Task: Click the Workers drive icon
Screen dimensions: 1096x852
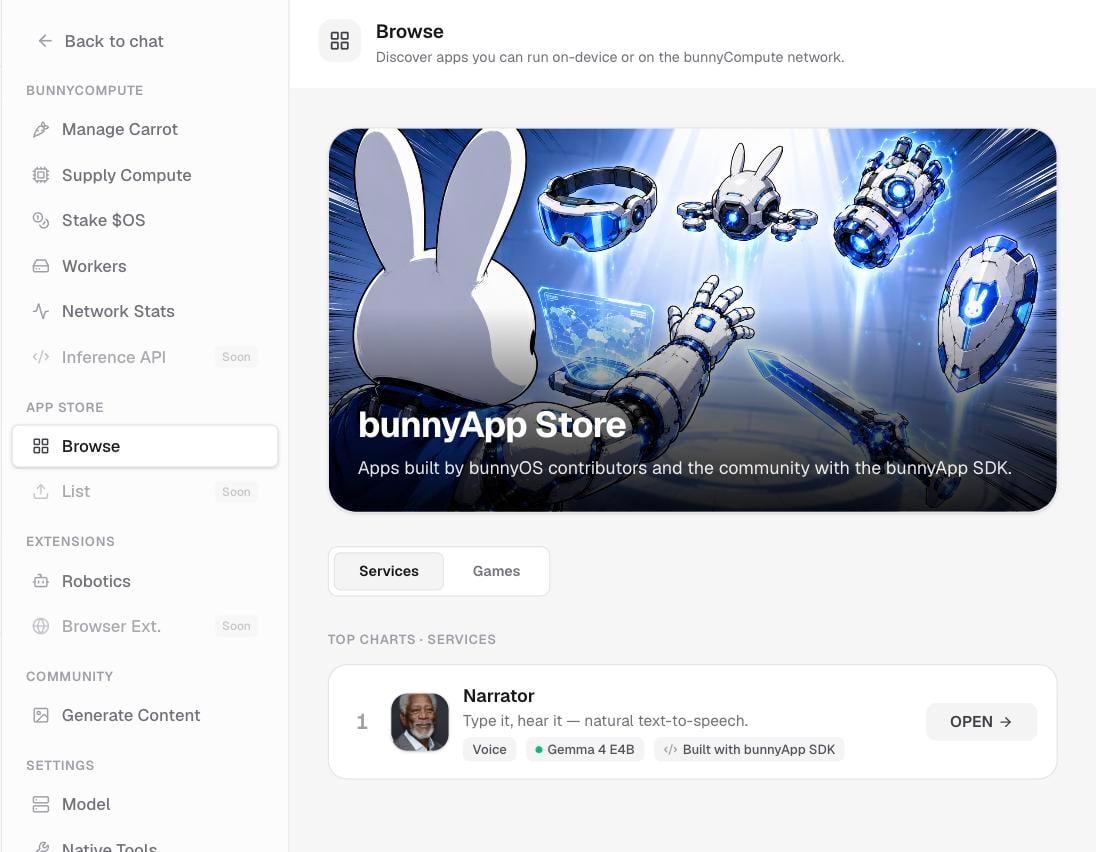Action: (41, 266)
